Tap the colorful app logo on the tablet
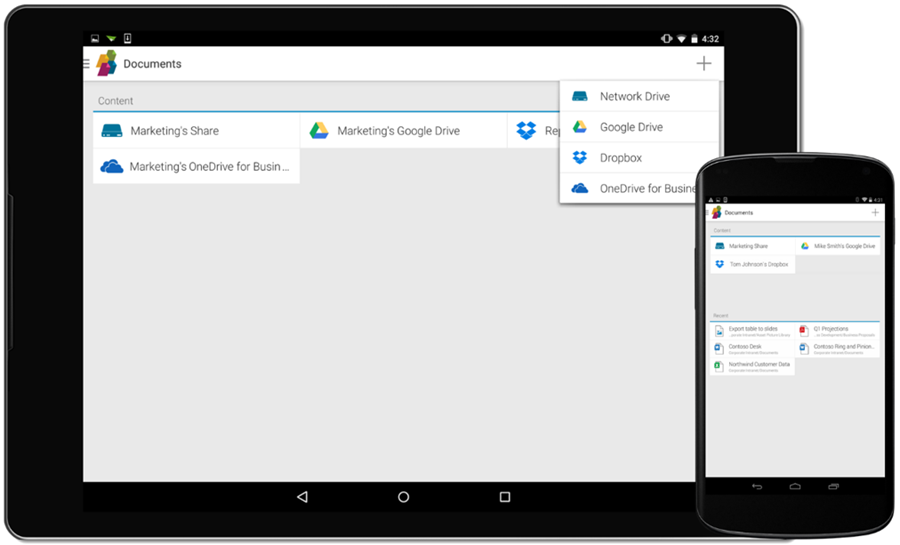The image size is (900, 545). click(x=107, y=63)
